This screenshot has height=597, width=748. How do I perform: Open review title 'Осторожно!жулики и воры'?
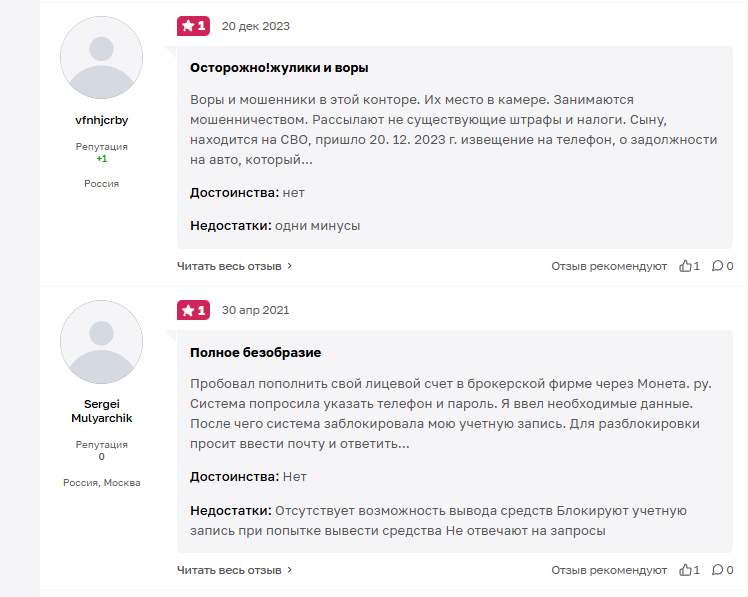click(x=279, y=68)
